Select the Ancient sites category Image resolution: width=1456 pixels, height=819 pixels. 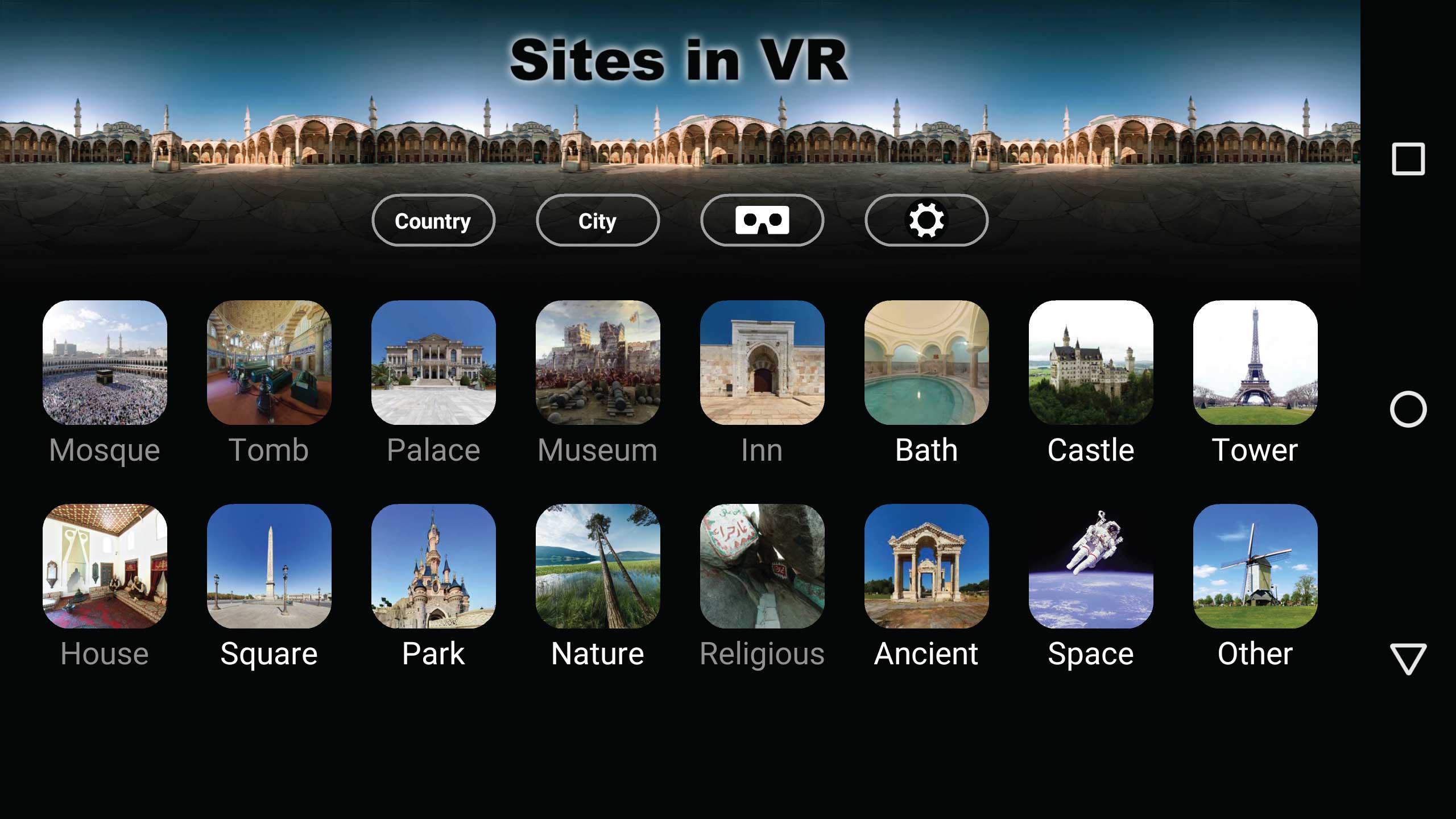pyautogui.click(x=926, y=586)
